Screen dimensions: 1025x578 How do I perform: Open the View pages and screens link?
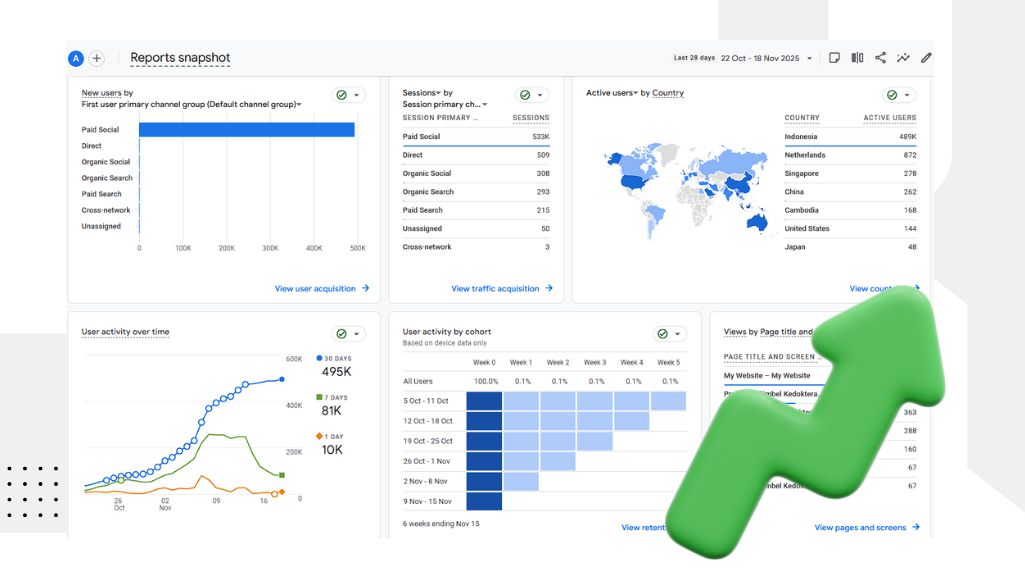pos(860,528)
